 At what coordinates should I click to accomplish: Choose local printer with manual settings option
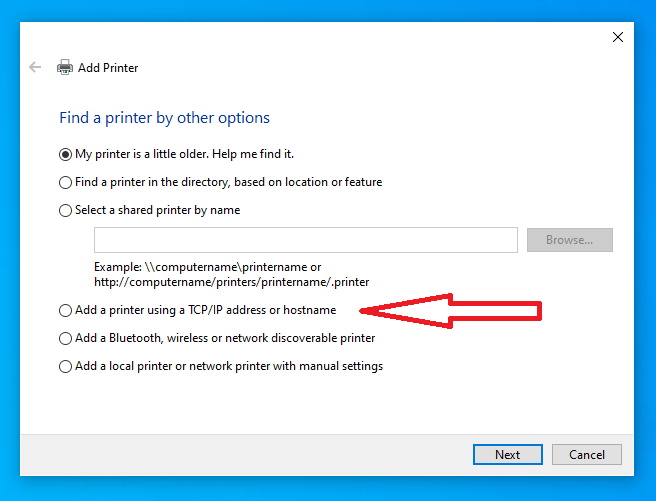point(66,366)
